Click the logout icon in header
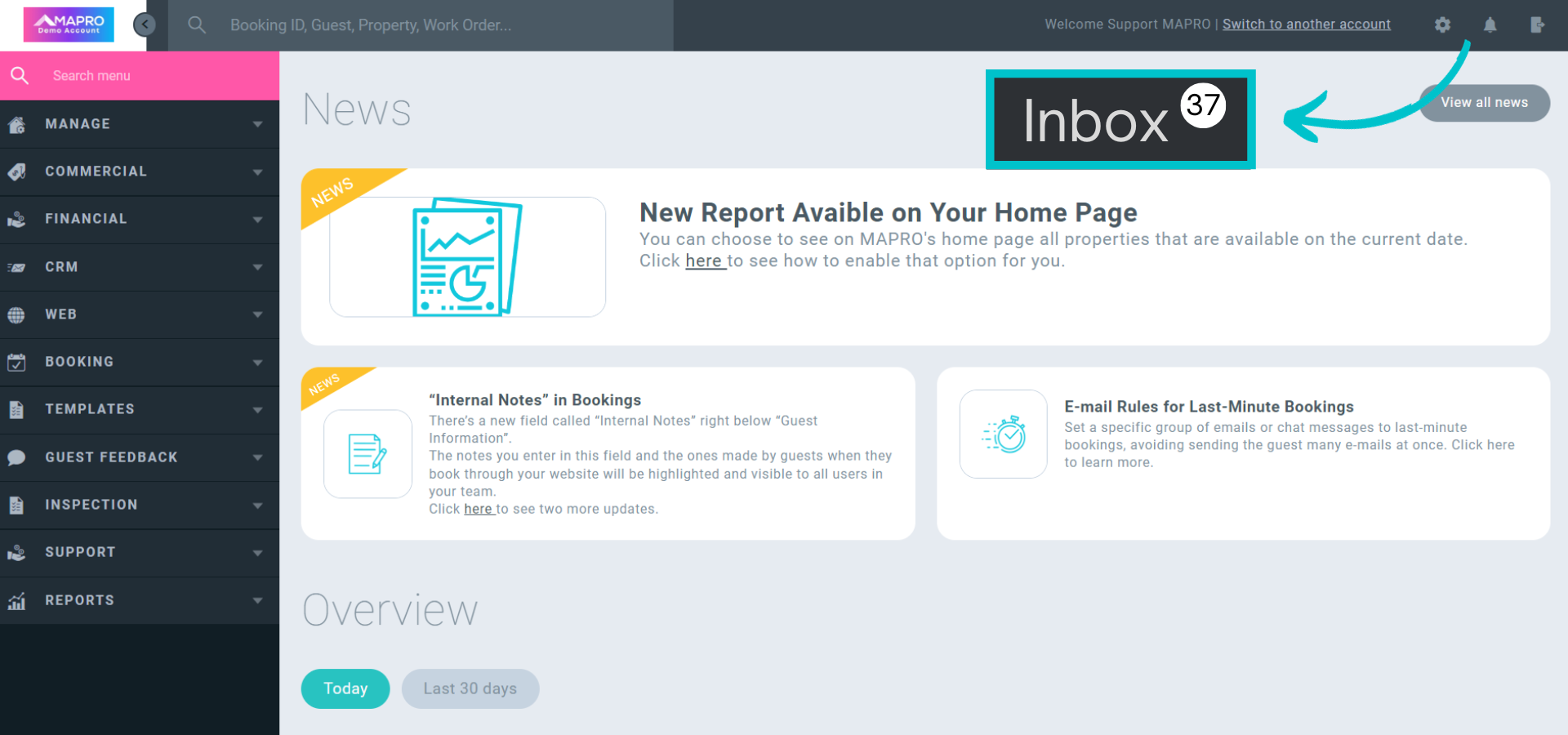1568x735 pixels. tap(1537, 24)
